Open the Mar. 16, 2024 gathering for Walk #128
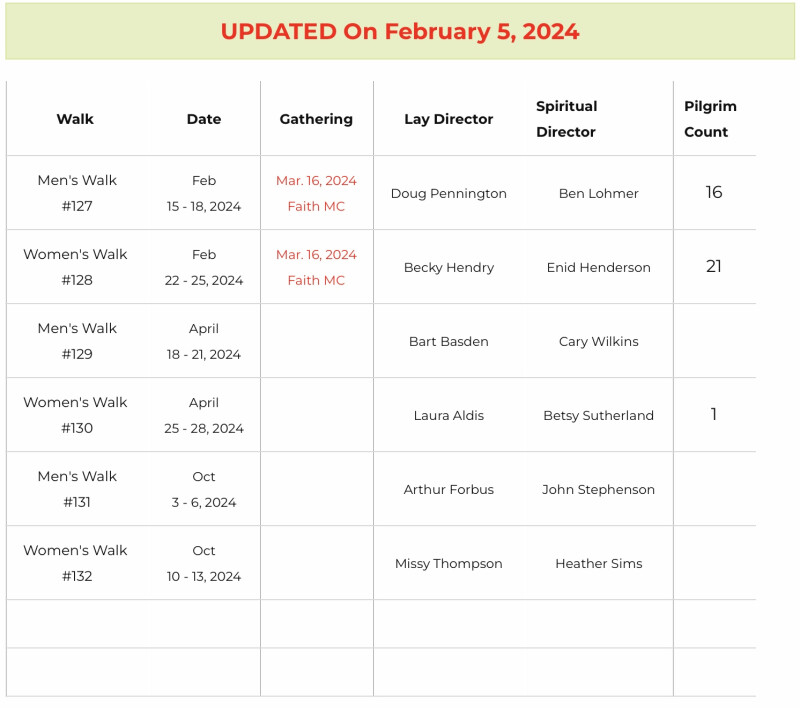800x708 pixels. coord(316,255)
